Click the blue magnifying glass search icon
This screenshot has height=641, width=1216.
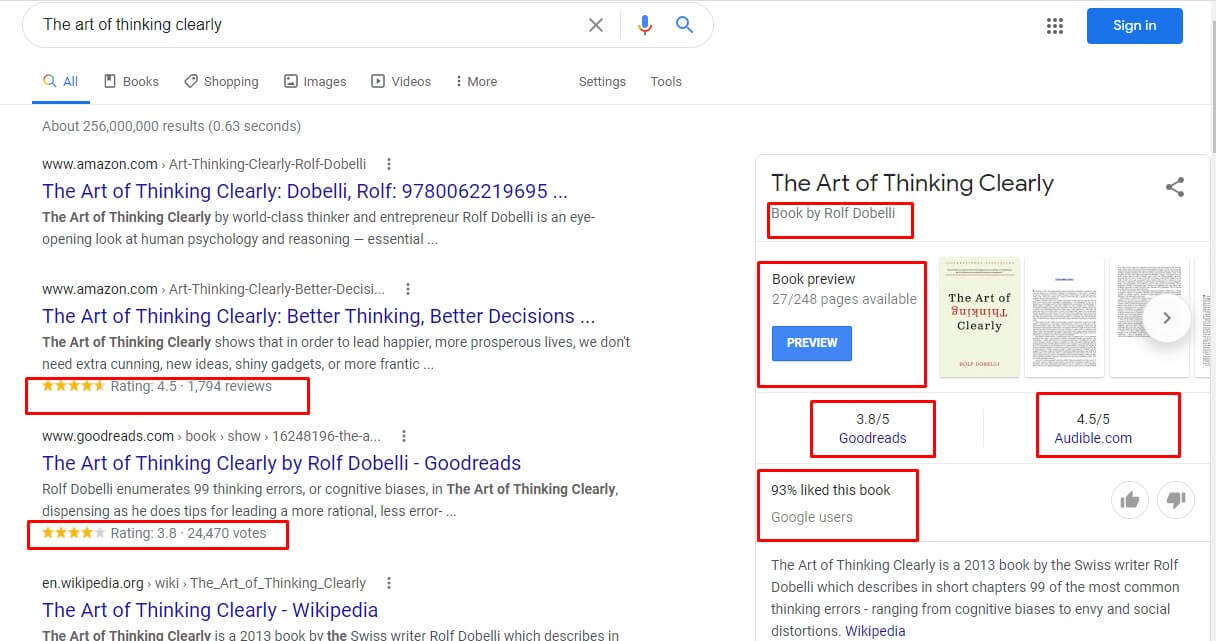click(x=684, y=25)
